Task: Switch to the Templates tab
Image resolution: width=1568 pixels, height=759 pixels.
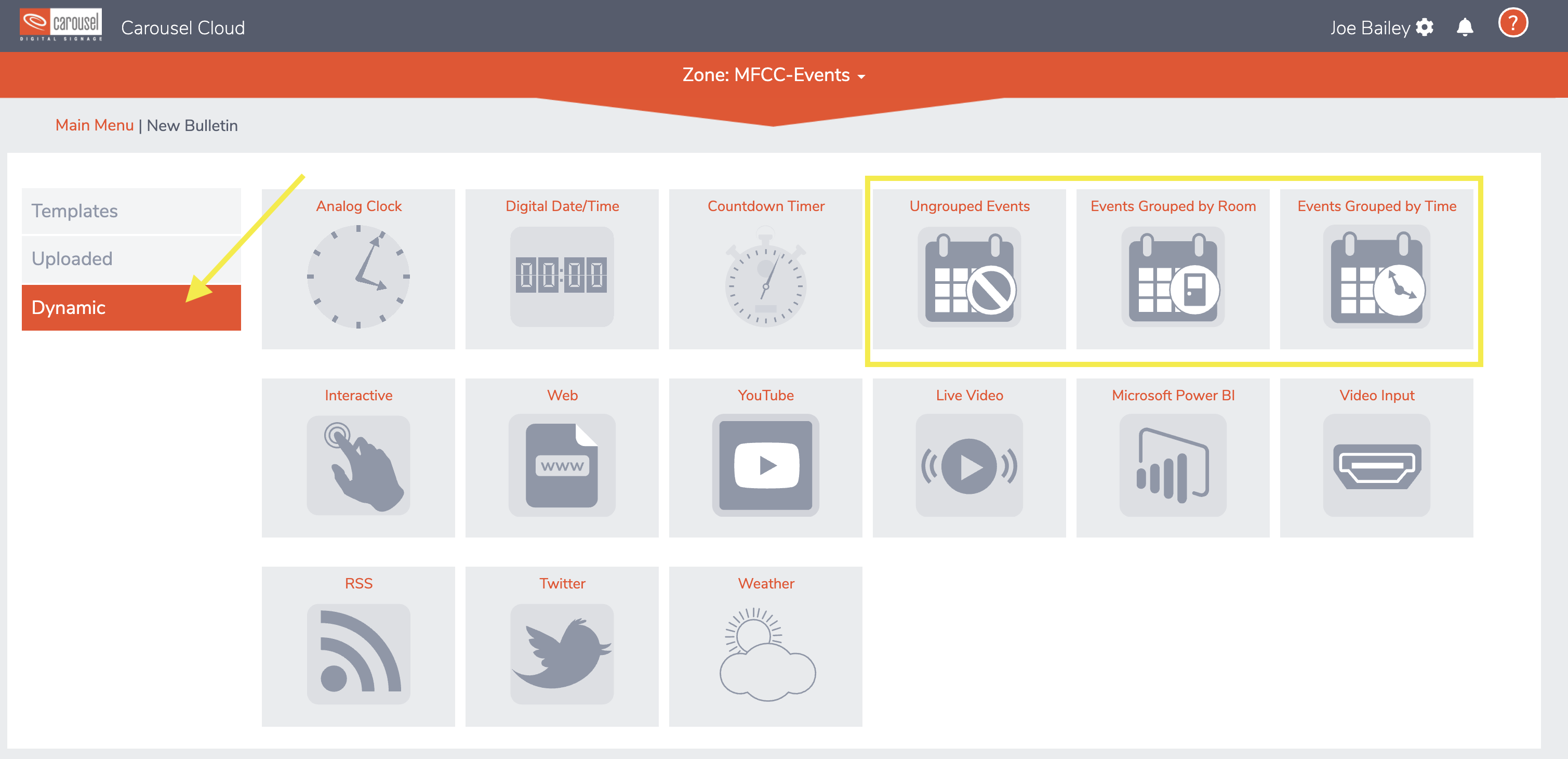Action: pyautogui.click(x=131, y=211)
